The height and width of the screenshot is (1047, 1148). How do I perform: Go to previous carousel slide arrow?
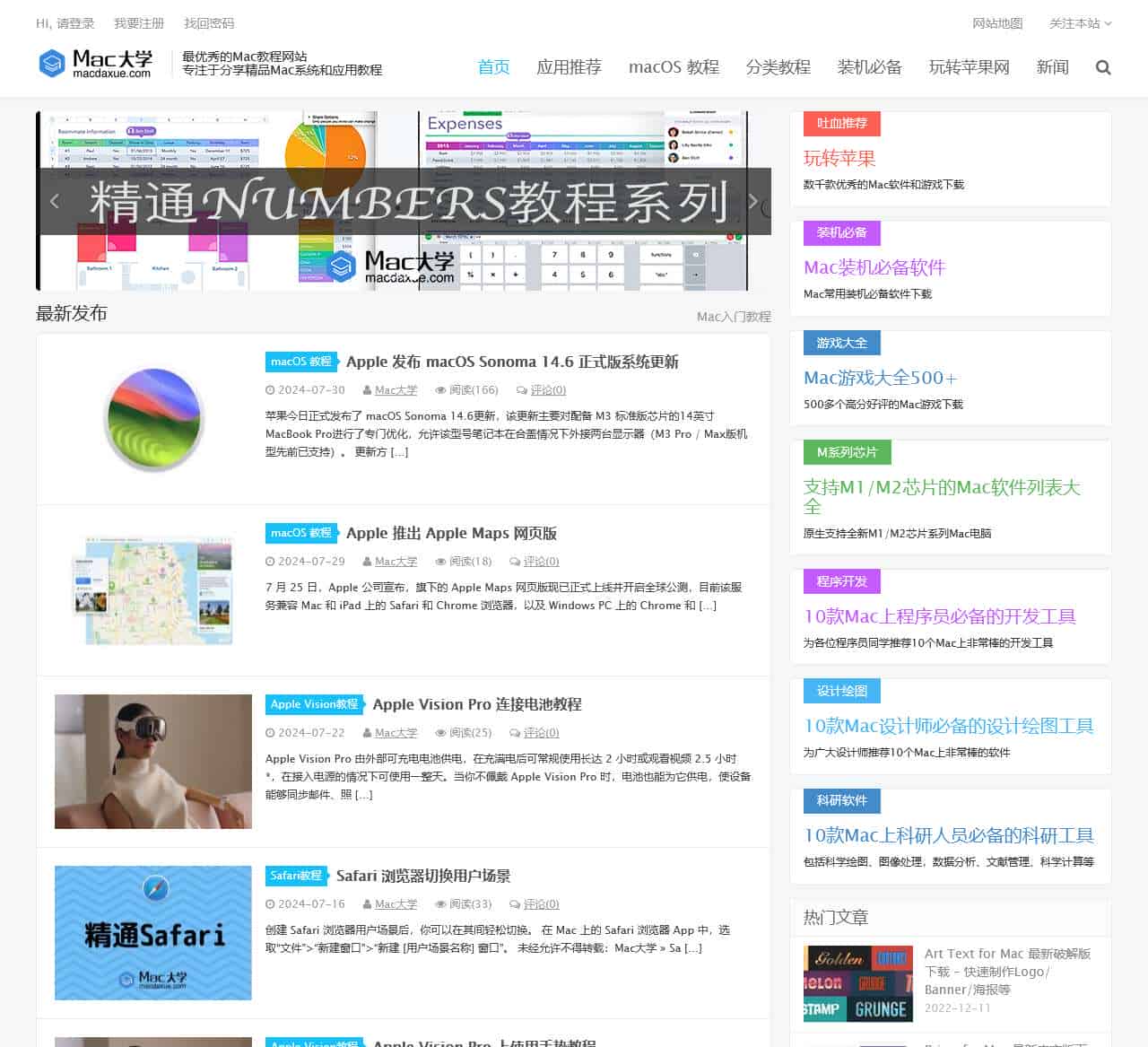coord(55,201)
